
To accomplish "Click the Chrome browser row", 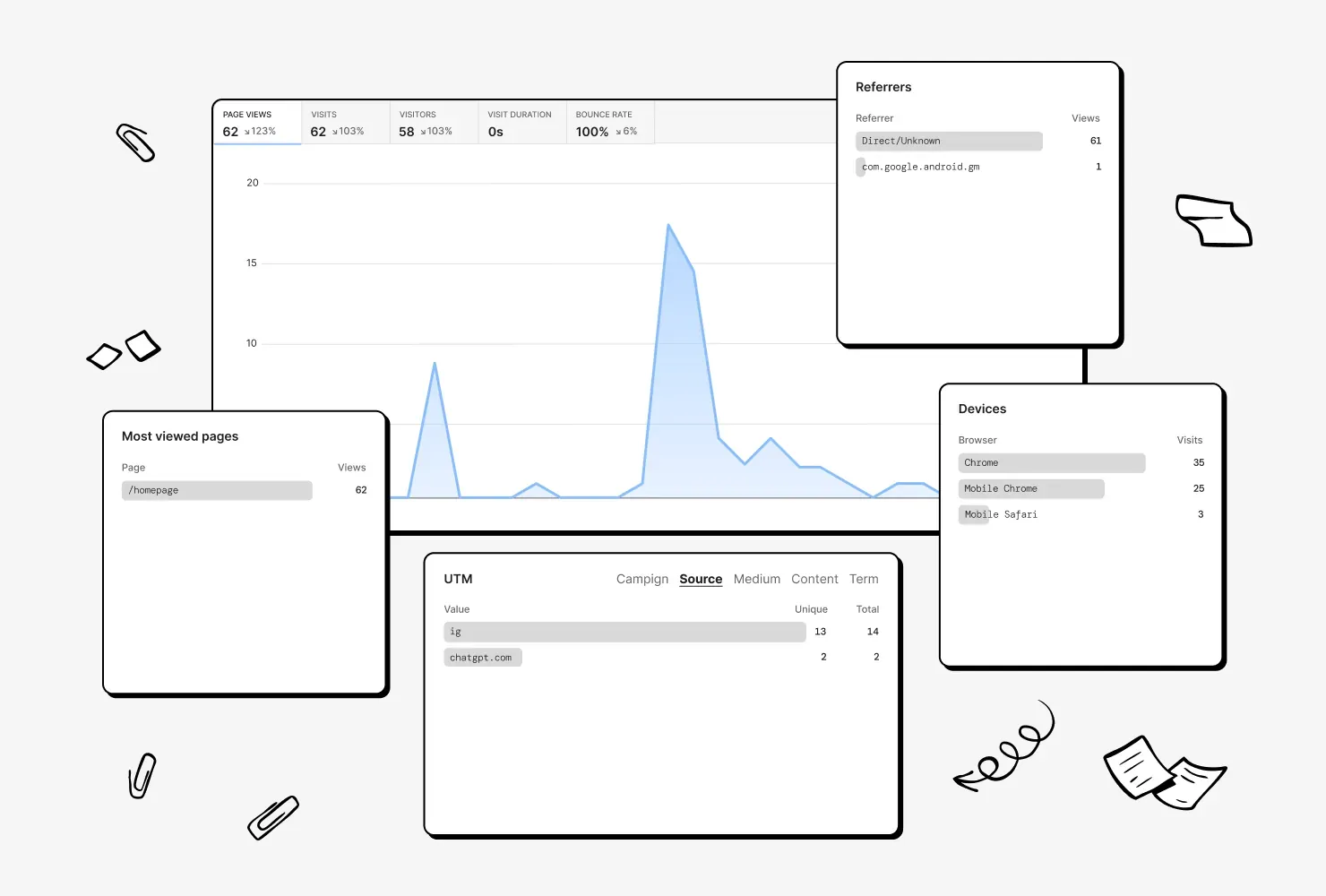I will point(1081,462).
